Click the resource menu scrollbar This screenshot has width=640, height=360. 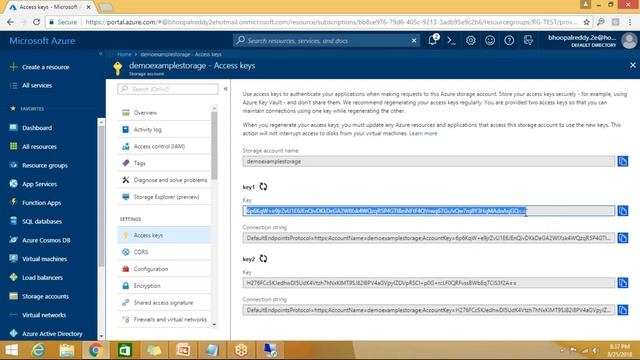point(214,145)
